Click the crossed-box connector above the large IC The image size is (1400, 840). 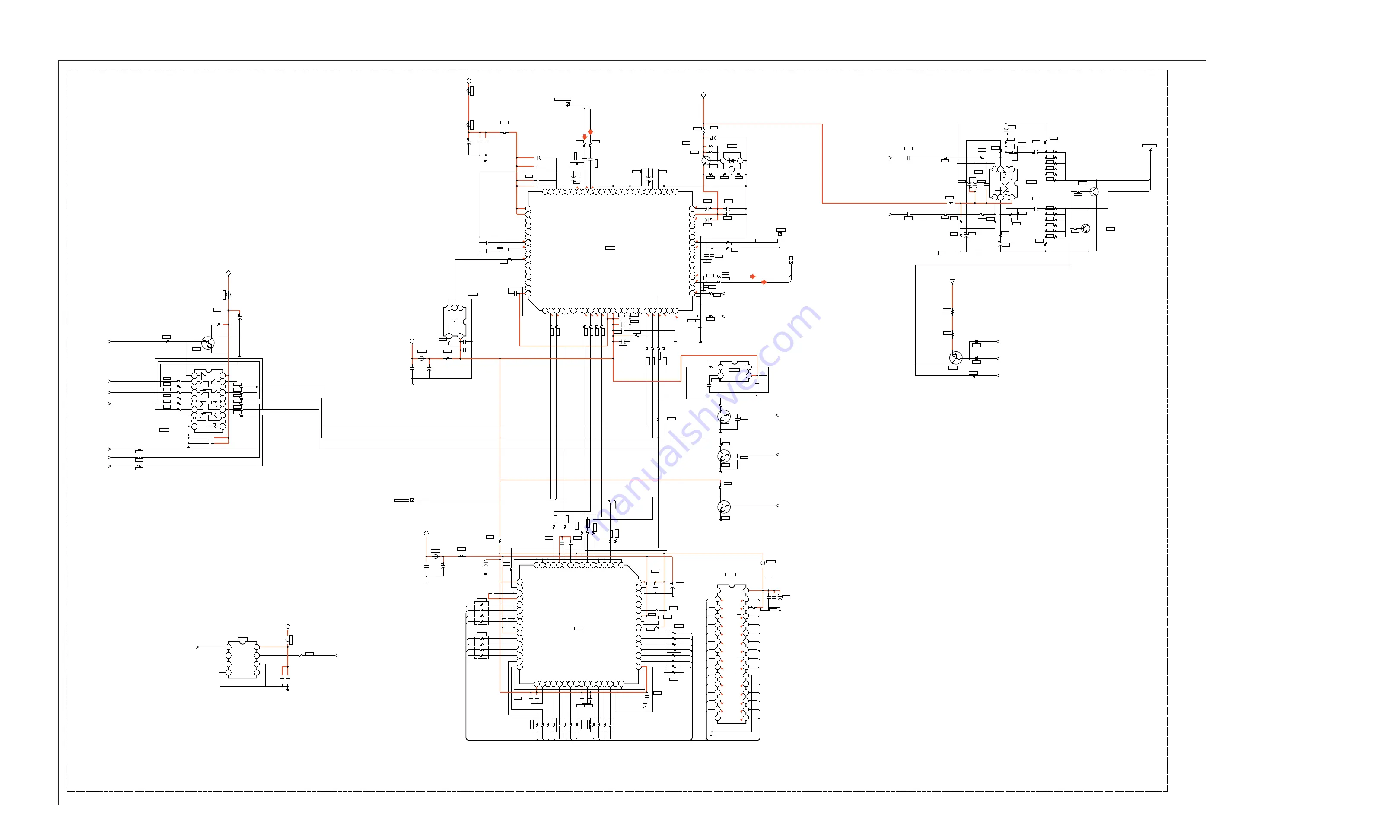[x=568, y=104]
